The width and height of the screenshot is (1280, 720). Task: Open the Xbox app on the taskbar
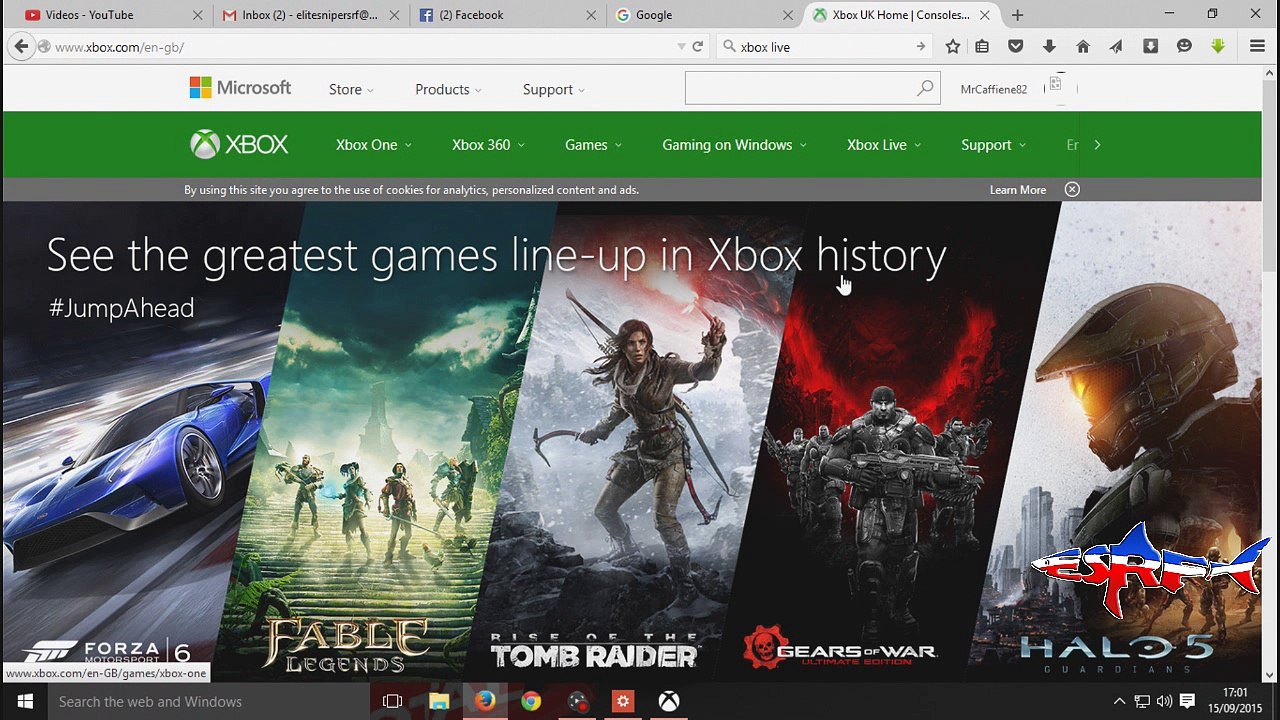tap(669, 702)
